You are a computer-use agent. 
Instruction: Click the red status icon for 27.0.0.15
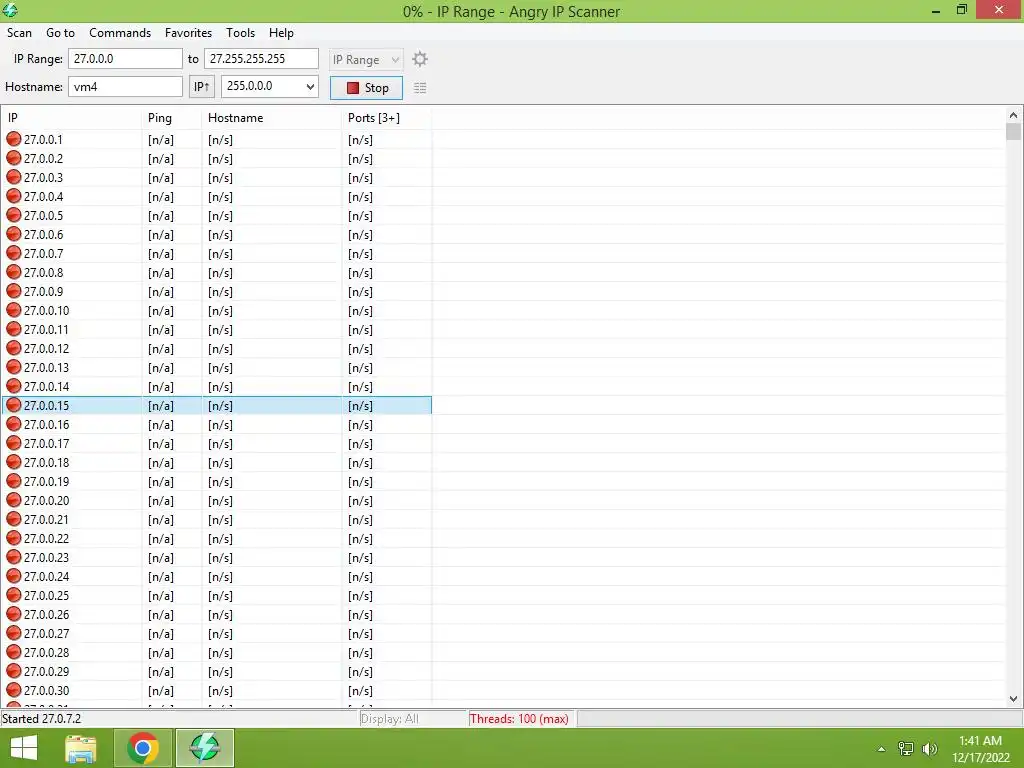[14, 405]
